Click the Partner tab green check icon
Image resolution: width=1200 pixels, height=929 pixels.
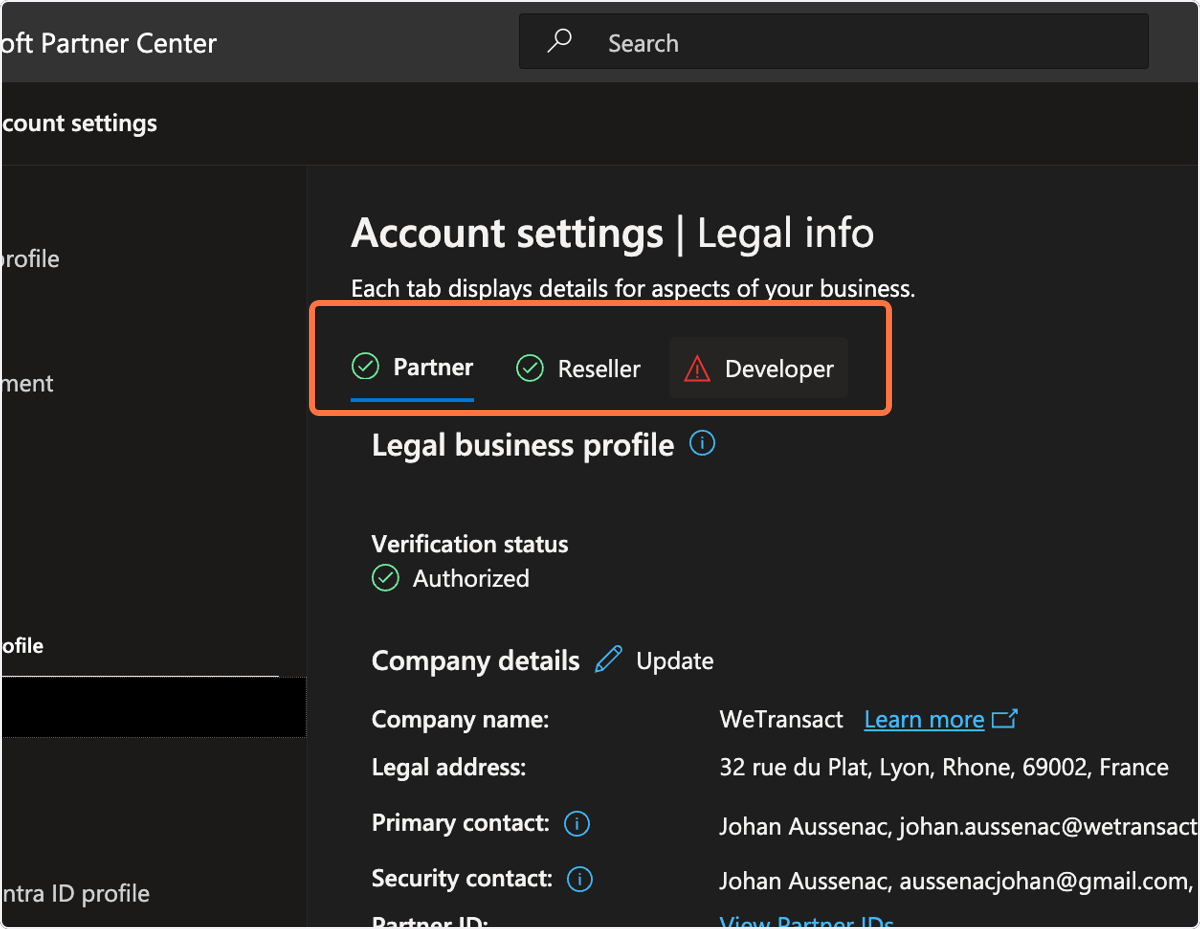(365, 366)
